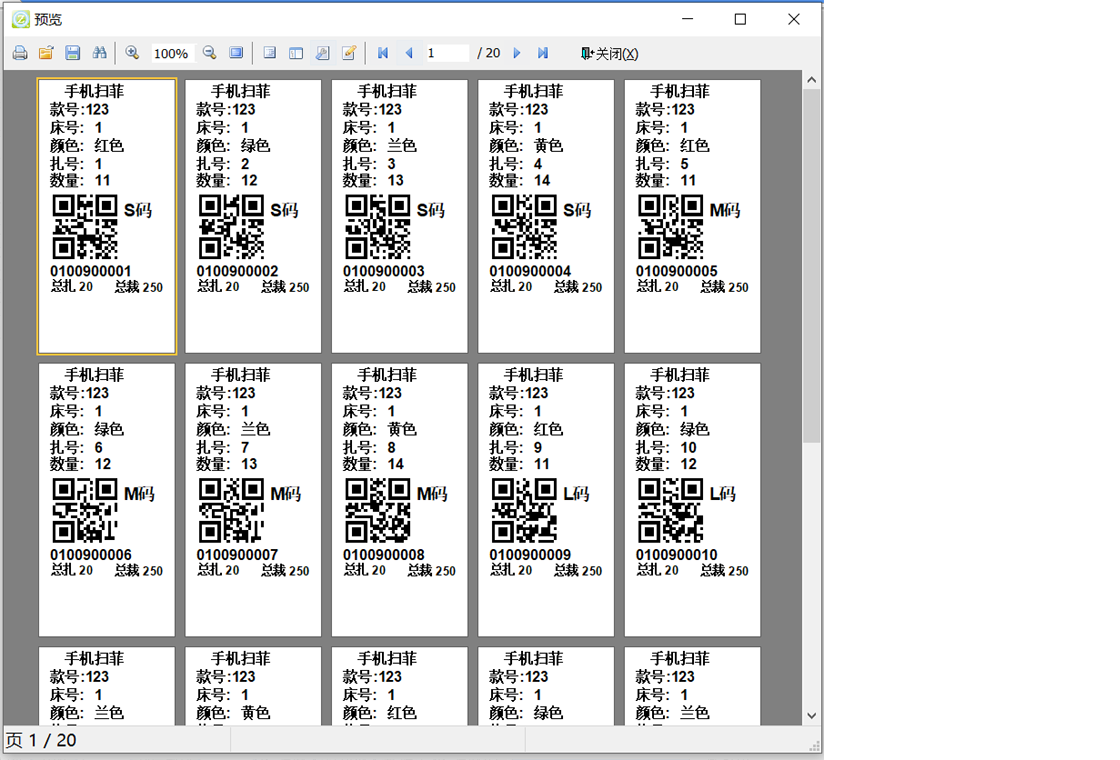Viewport: 1120px width, 760px height.
Task: Click the page number input field
Action: [446, 53]
